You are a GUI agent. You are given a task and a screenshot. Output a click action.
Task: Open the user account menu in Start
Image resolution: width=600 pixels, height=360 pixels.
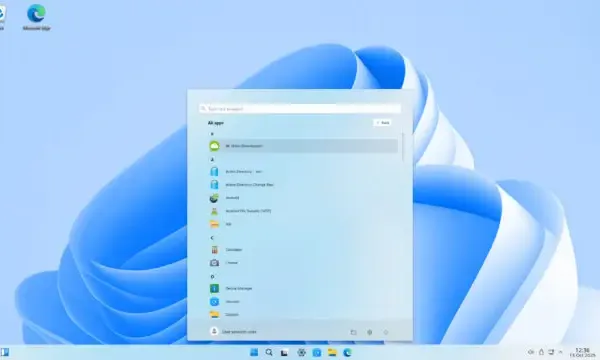click(x=233, y=332)
